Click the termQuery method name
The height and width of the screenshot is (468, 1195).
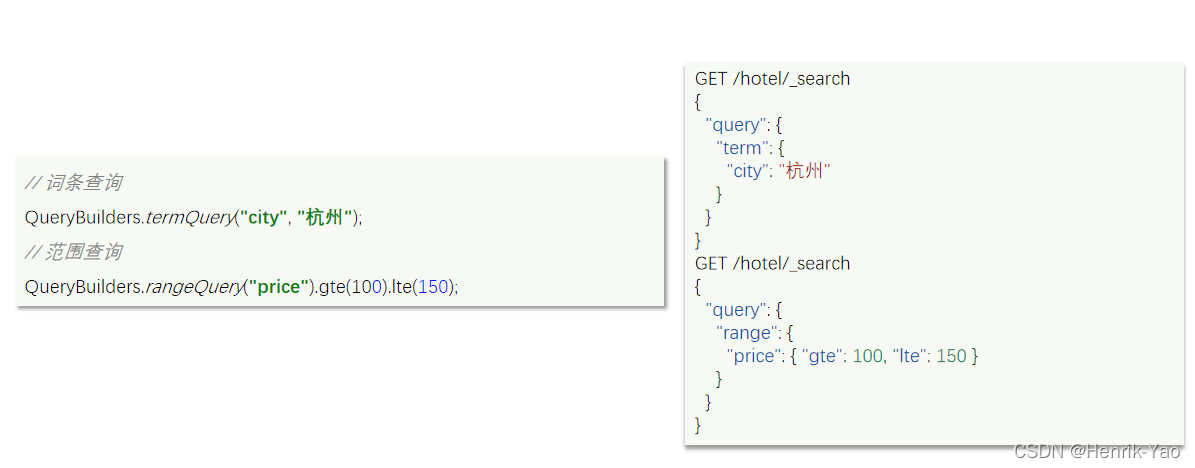[x=189, y=218]
